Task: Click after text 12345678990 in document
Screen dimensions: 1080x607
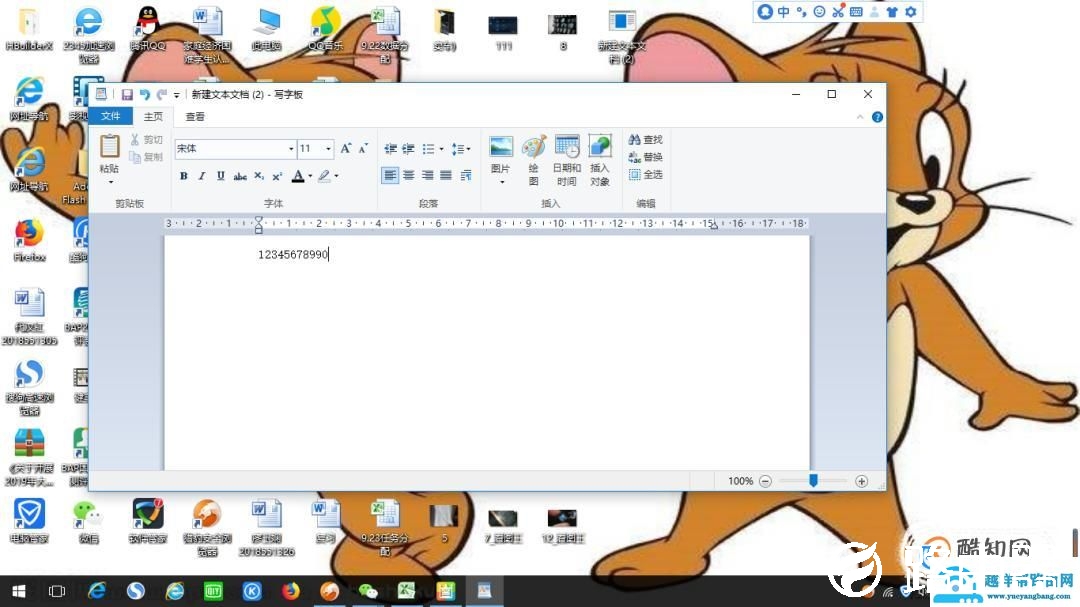Action: pos(330,255)
